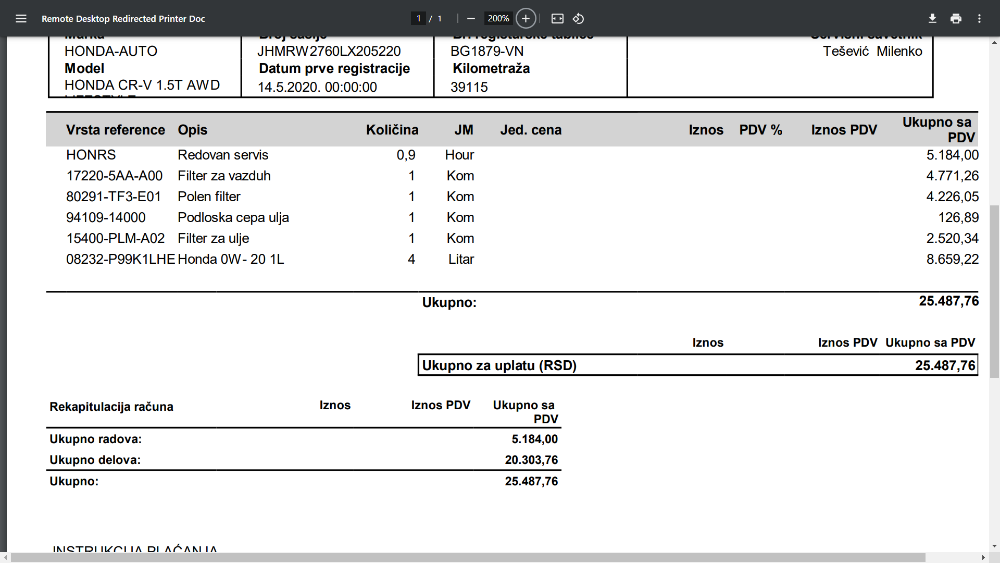1000x563 pixels.
Task: Click the mileage value 39115
Action: (469, 87)
